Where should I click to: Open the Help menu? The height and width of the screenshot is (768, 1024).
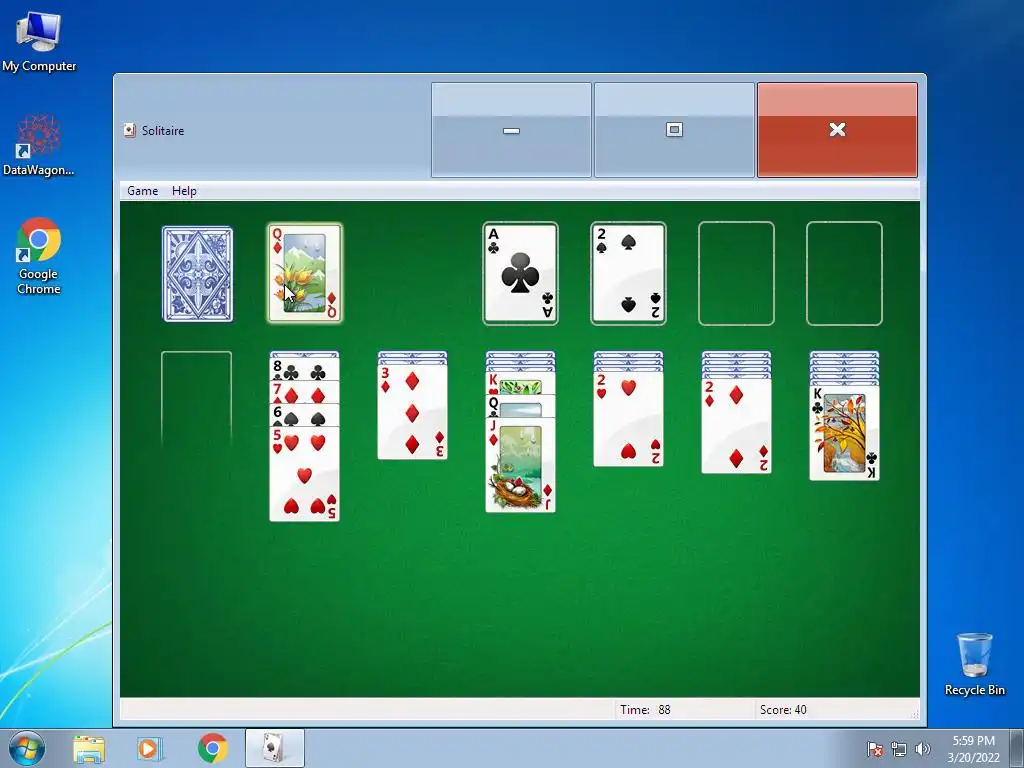click(184, 191)
